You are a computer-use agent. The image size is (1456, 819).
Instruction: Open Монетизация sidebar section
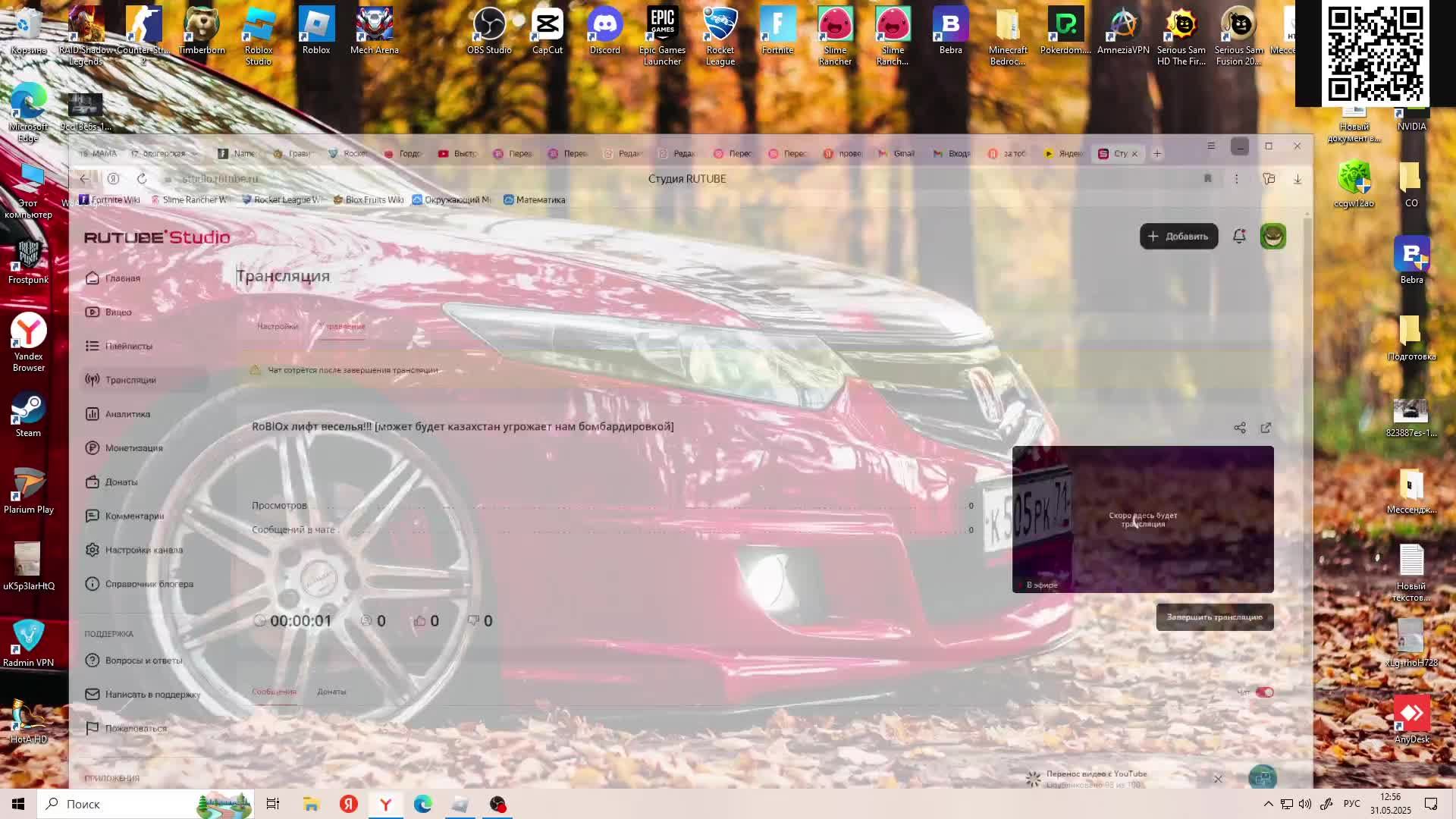point(133,448)
